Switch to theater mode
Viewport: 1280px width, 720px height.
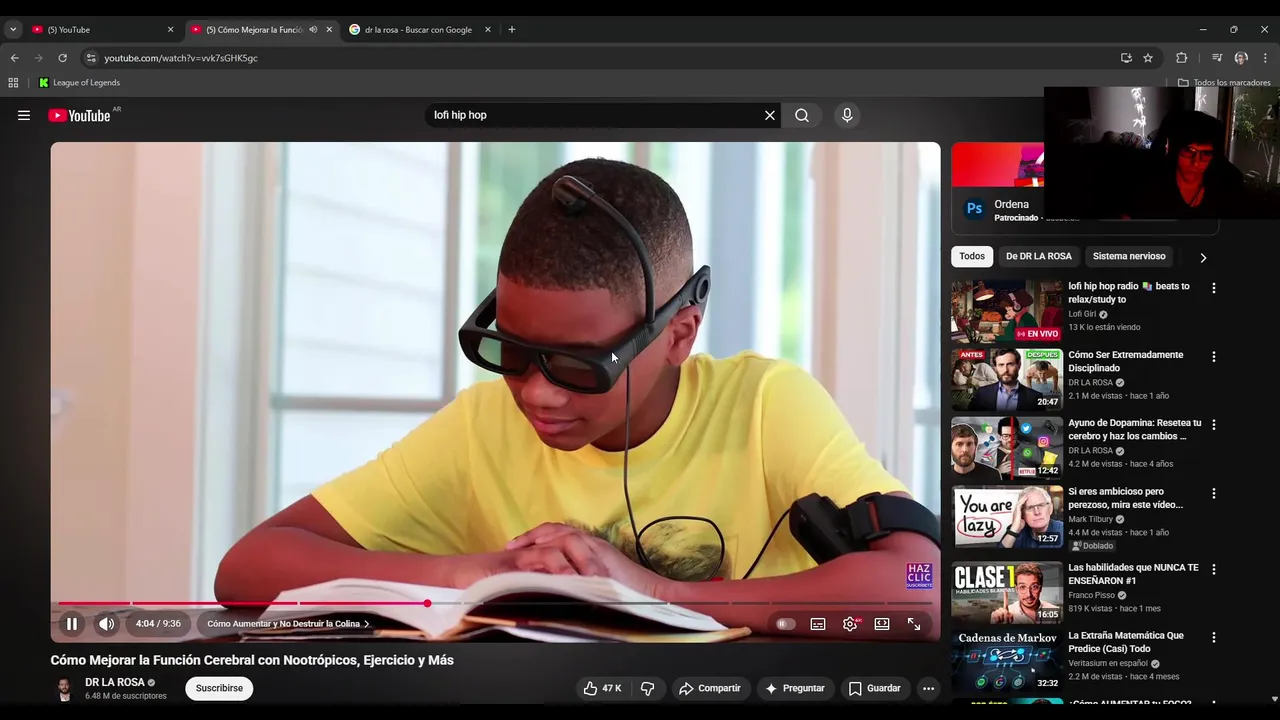(x=882, y=624)
